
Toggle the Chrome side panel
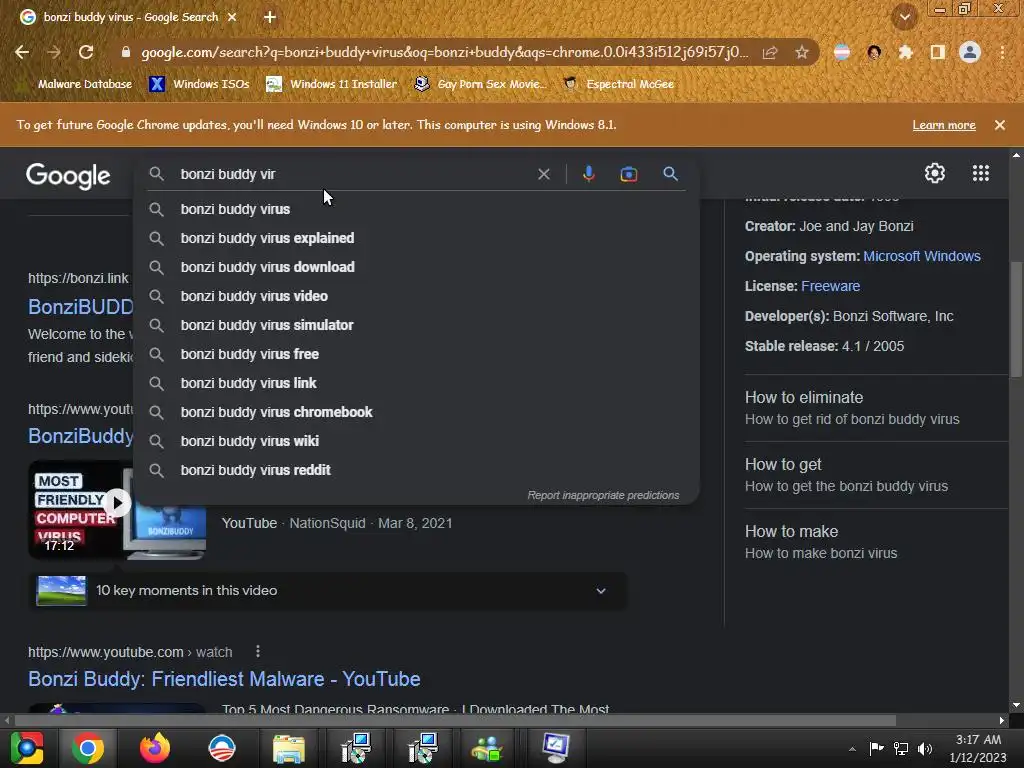tap(938, 52)
